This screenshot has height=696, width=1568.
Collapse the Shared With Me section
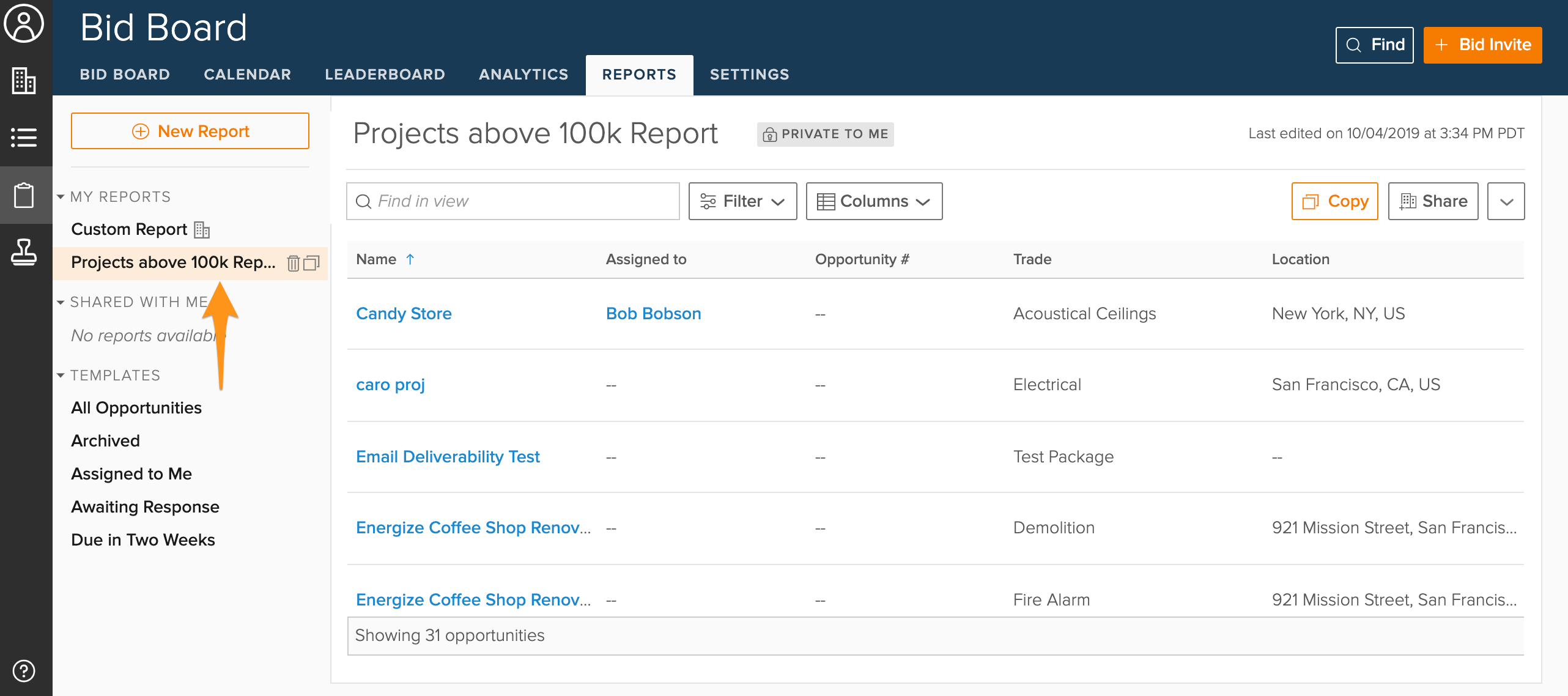tap(61, 302)
